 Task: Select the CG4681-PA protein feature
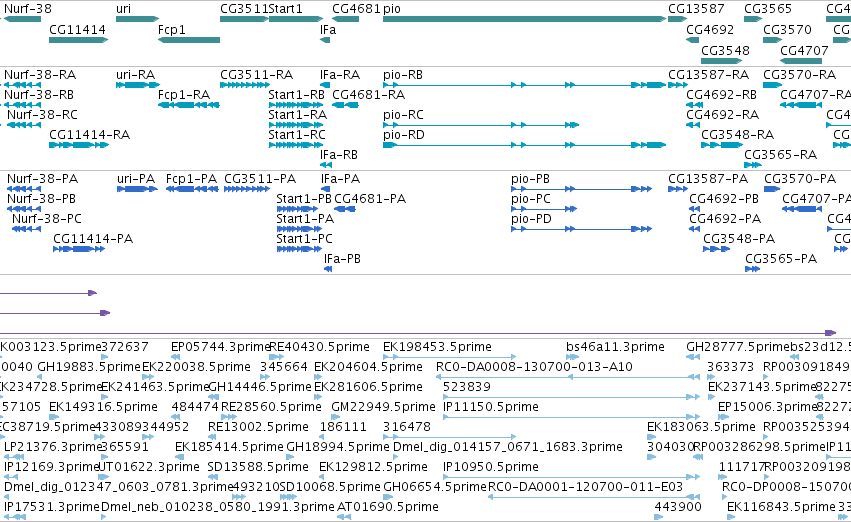345,209
